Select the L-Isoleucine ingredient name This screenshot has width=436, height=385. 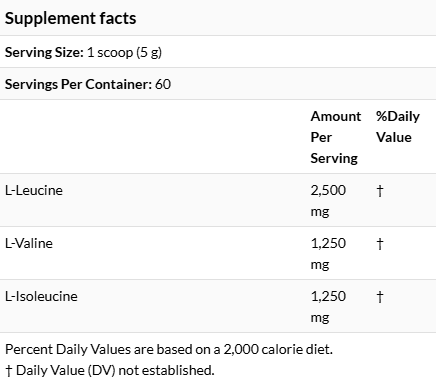click(41, 296)
